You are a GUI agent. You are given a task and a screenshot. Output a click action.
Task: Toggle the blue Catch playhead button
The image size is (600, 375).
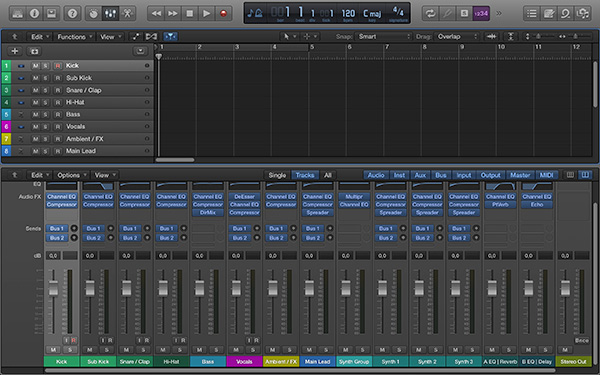(170, 37)
